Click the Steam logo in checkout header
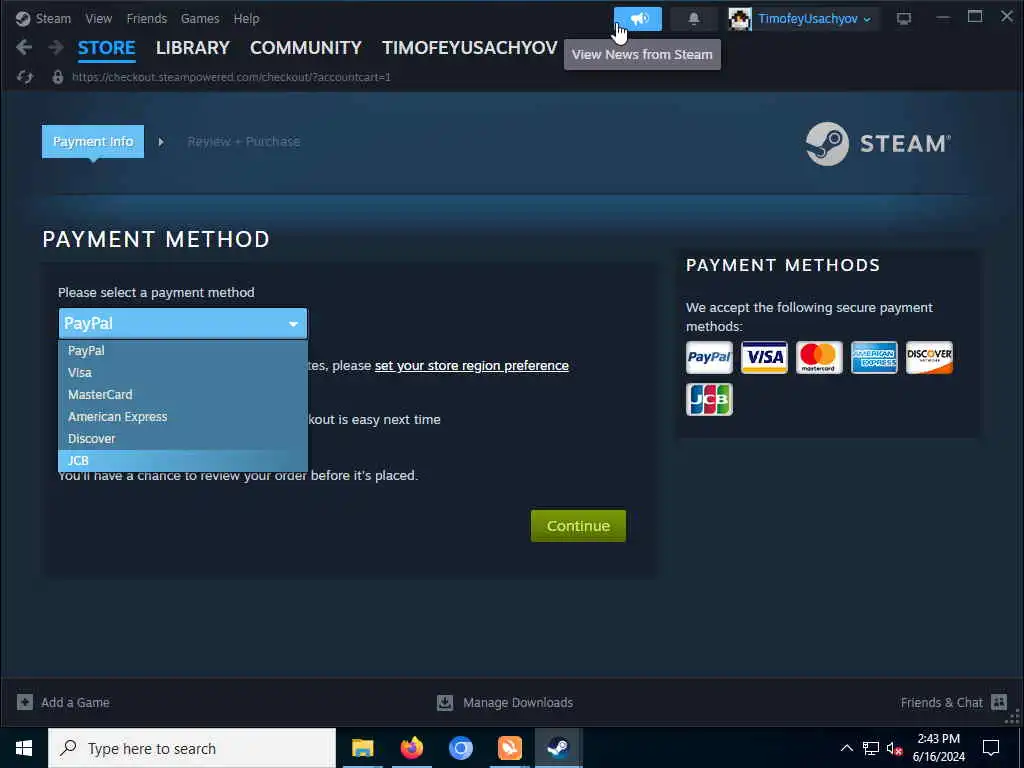This screenshot has width=1024, height=768. point(878,144)
